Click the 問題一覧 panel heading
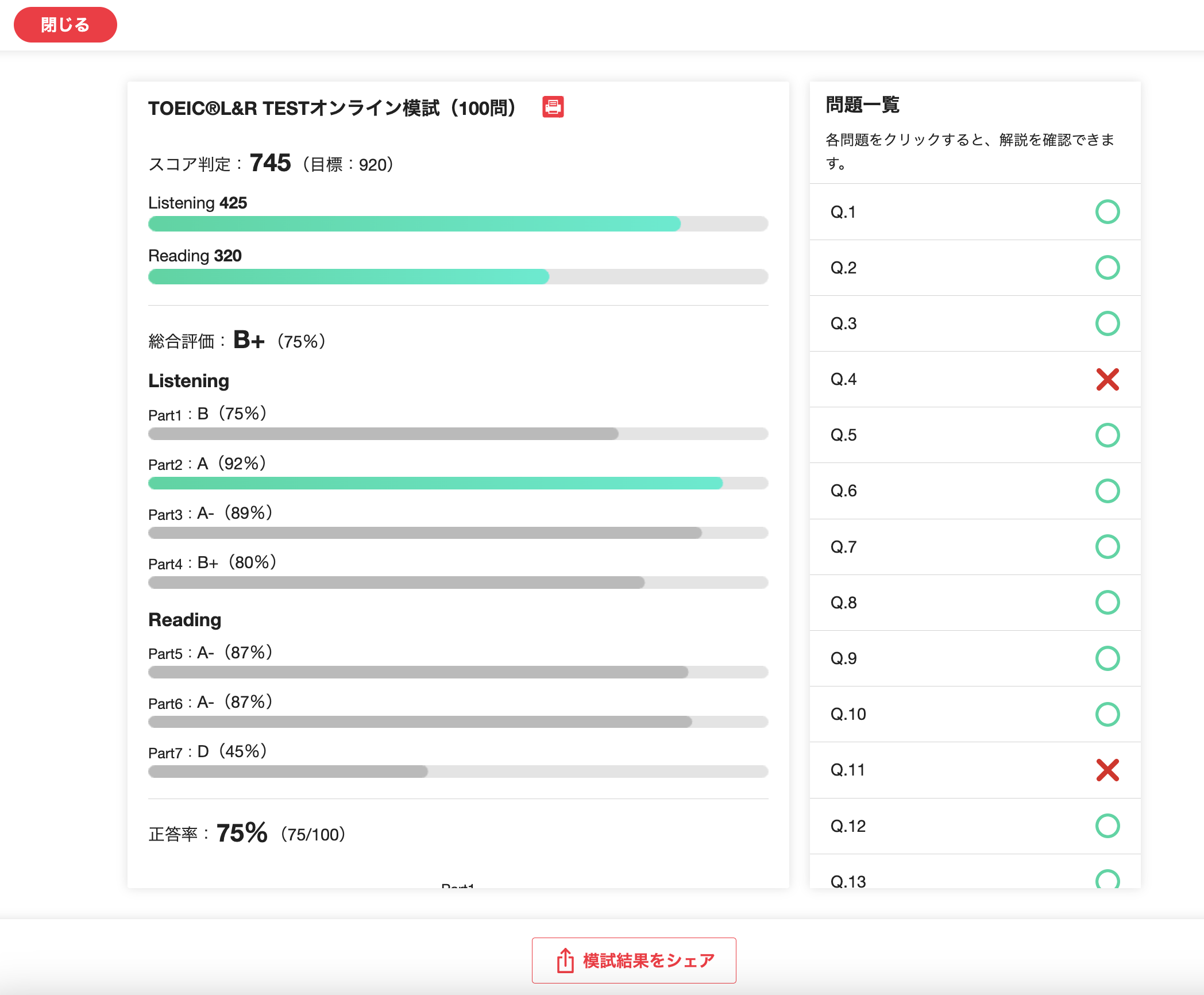The image size is (1204, 995). pos(862,105)
